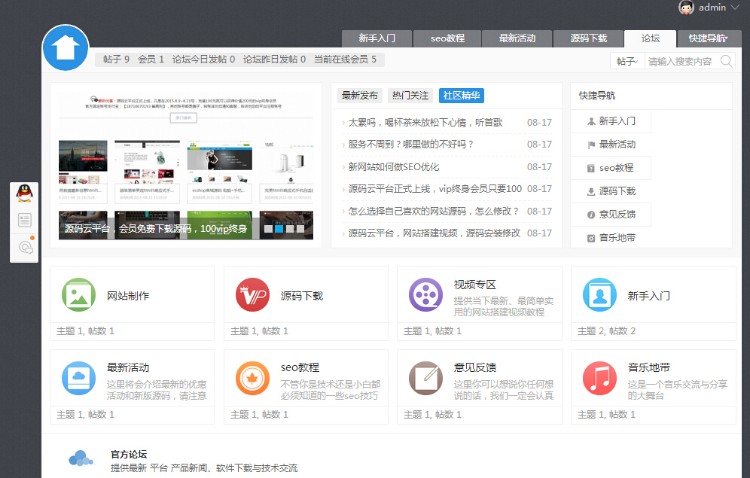Click the blue home logo icon
Image resolution: width=750 pixels, height=478 pixels.
[x=66, y=48]
